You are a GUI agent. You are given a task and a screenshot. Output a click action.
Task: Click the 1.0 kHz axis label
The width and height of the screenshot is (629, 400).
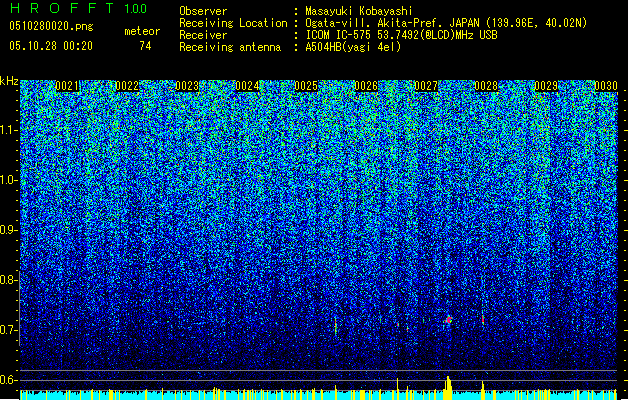point(8,180)
